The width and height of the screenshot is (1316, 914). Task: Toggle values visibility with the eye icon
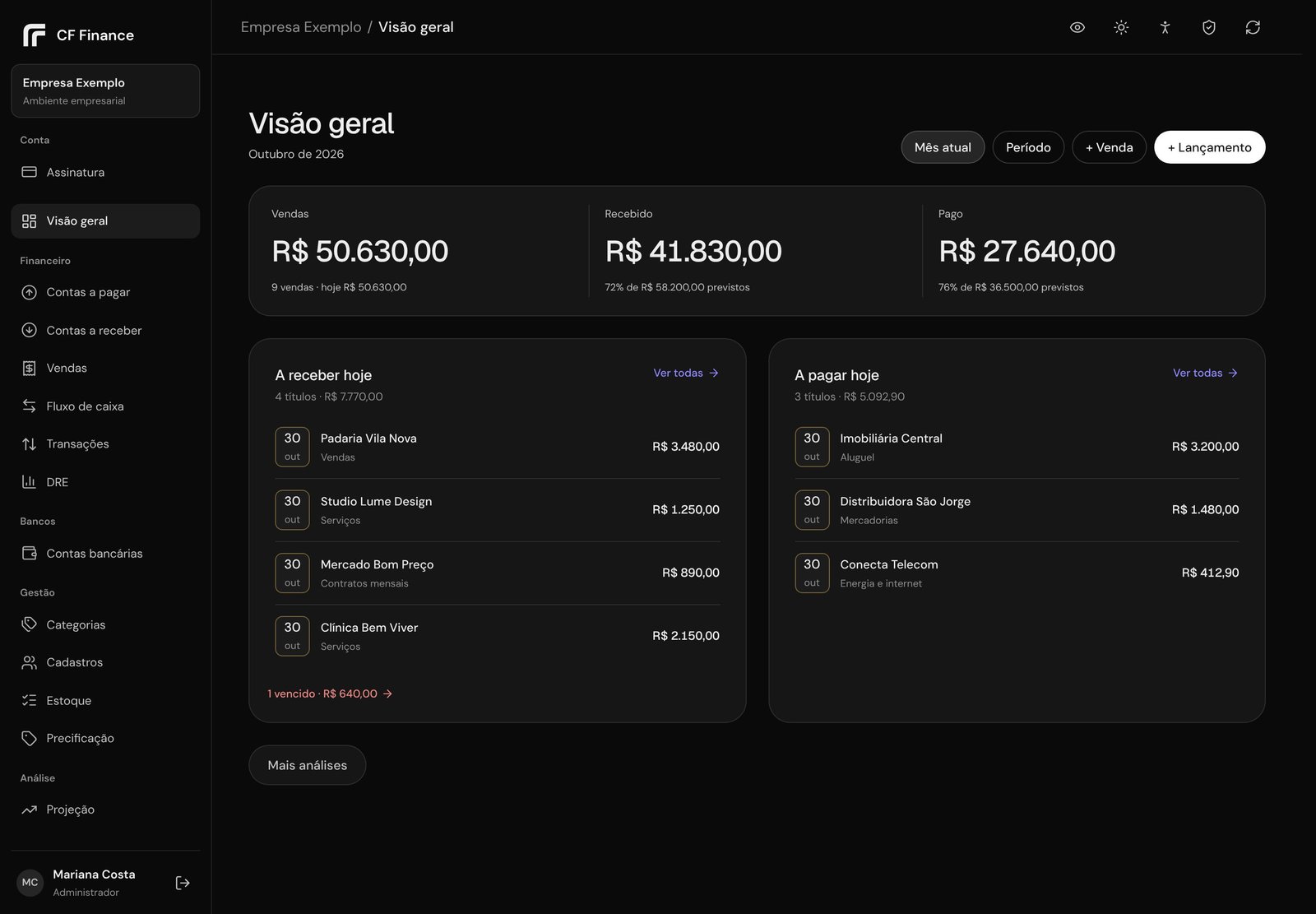[x=1077, y=27]
